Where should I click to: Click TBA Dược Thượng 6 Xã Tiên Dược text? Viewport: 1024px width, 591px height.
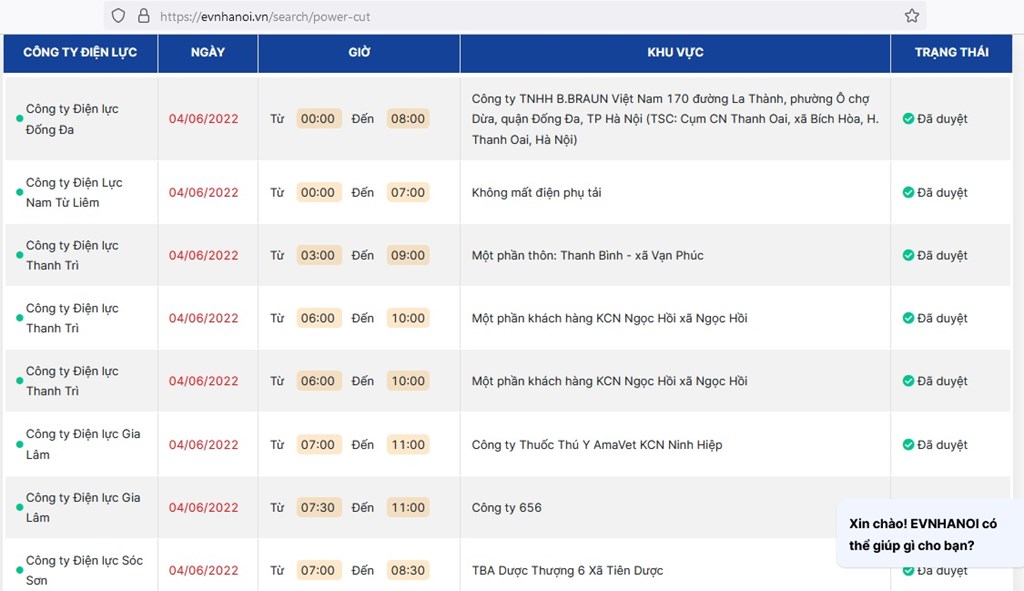pos(567,570)
